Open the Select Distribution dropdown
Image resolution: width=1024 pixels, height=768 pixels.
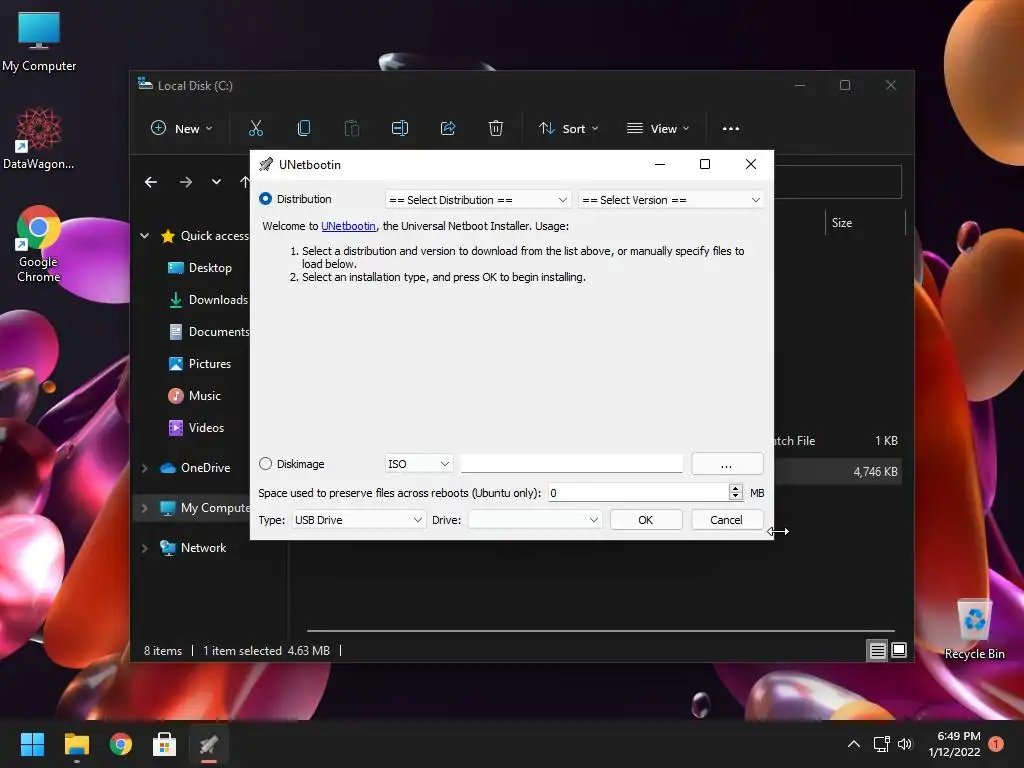point(478,200)
